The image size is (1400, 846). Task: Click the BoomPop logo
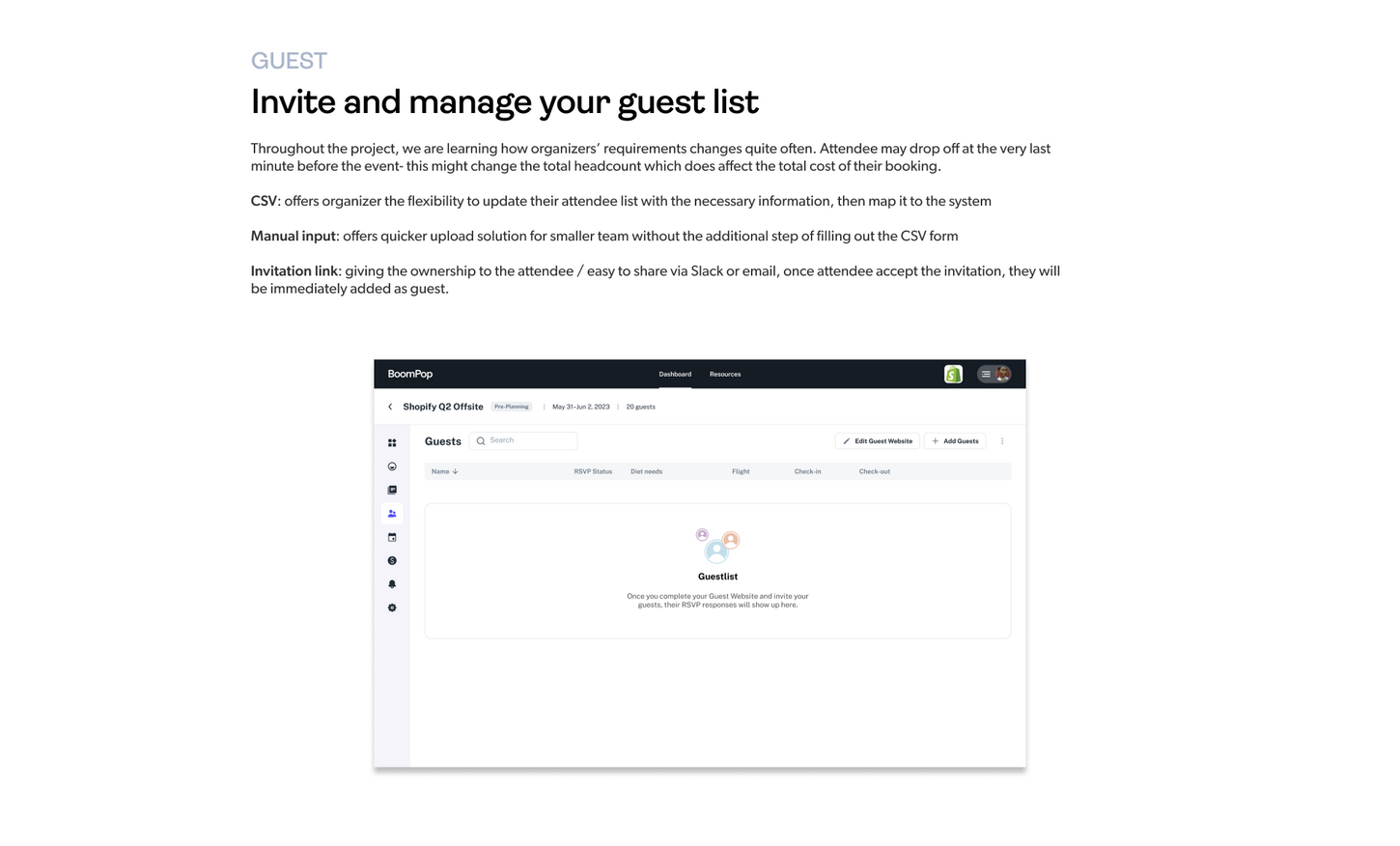(x=410, y=374)
